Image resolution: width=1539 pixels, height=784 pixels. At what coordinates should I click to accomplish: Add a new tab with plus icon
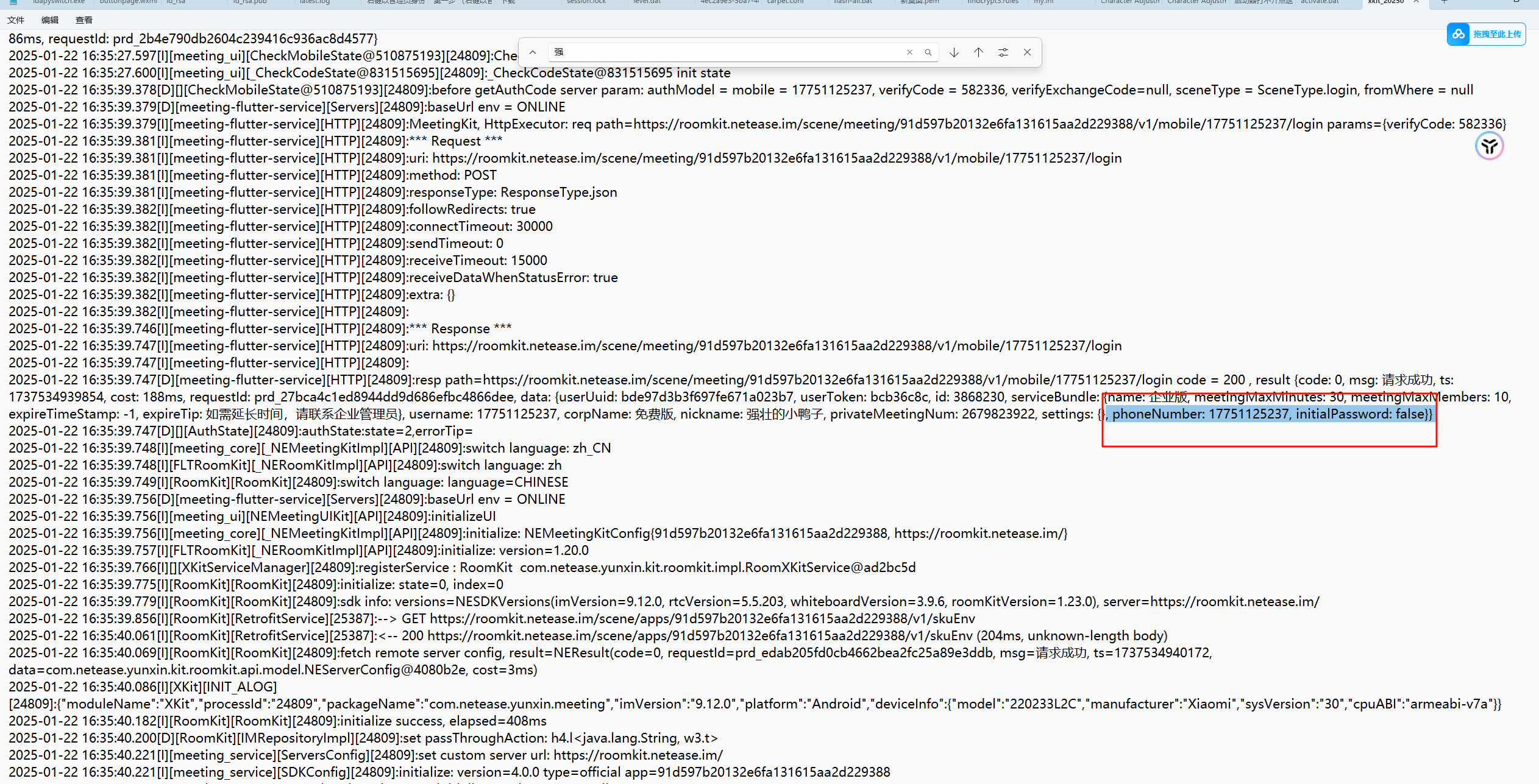1444,2
